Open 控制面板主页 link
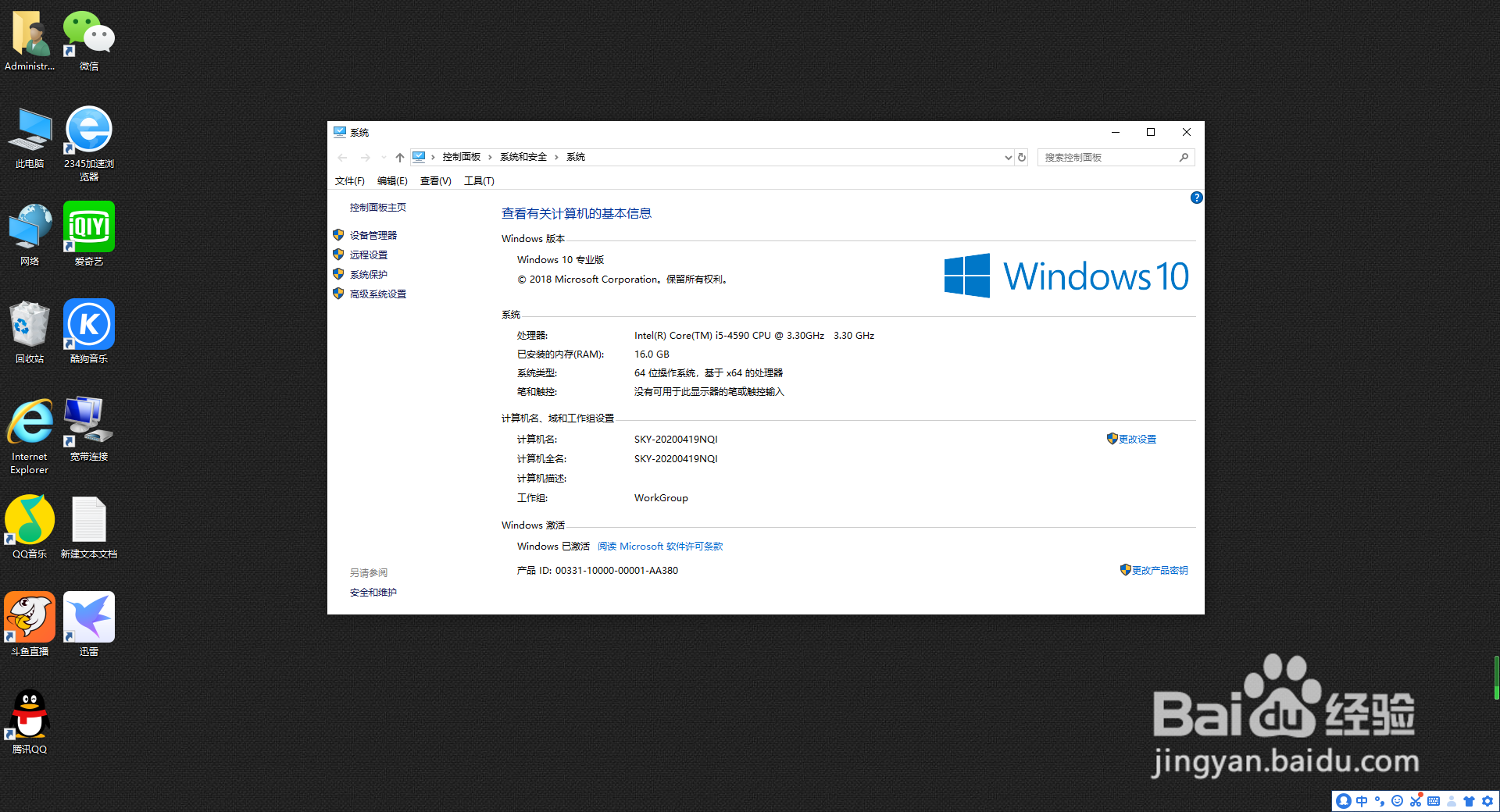This screenshot has height=812, width=1500. [378, 208]
